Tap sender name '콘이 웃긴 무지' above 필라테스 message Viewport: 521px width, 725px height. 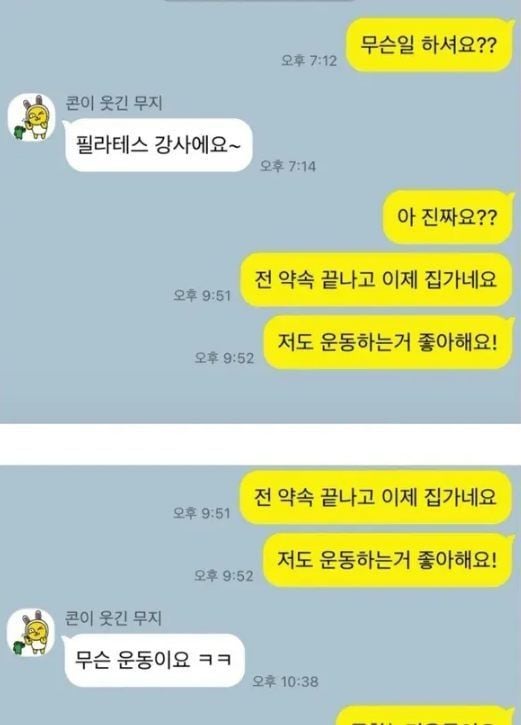tap(114, 103)
